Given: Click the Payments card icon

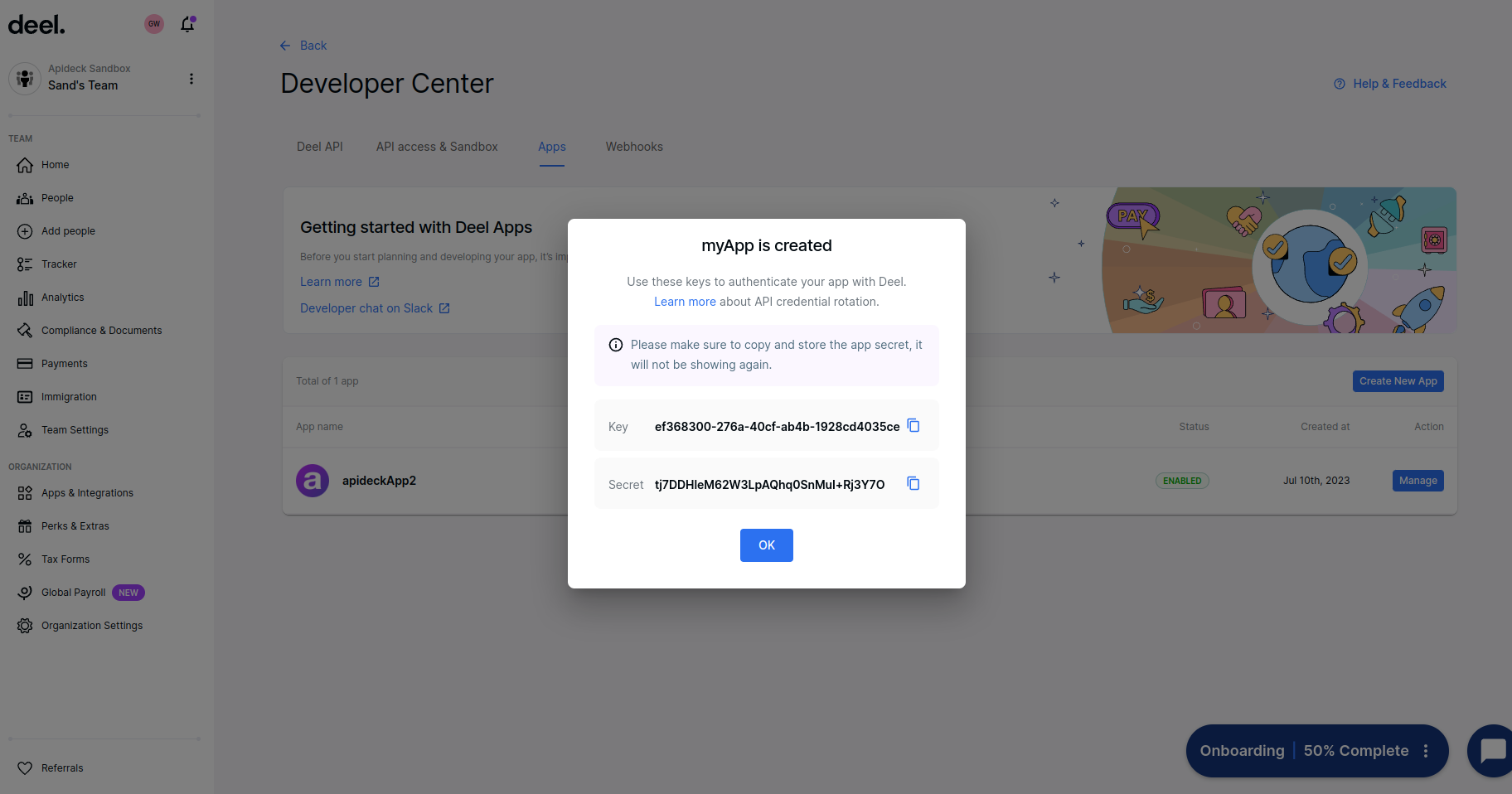Looking at the screenshot, I should [25, 364].
